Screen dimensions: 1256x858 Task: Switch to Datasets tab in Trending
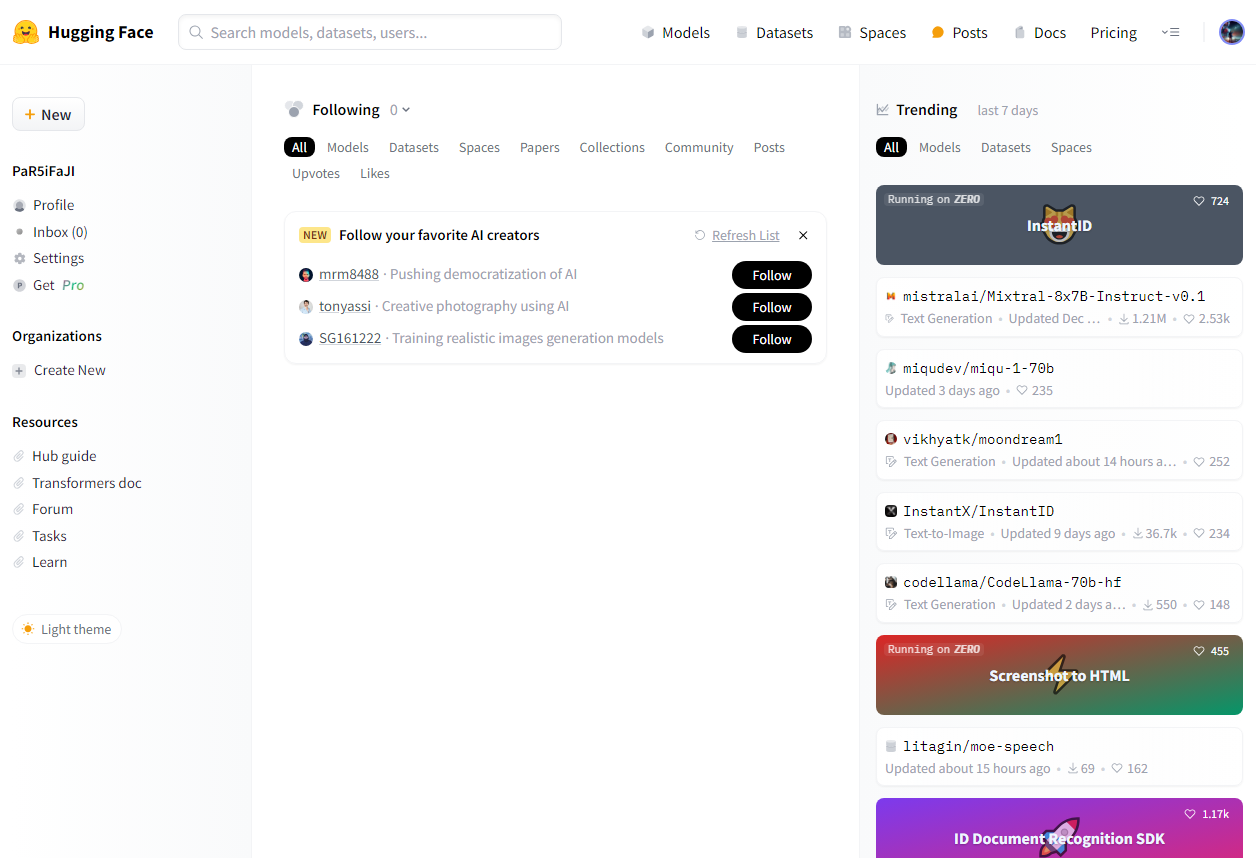click(1006, 147)
